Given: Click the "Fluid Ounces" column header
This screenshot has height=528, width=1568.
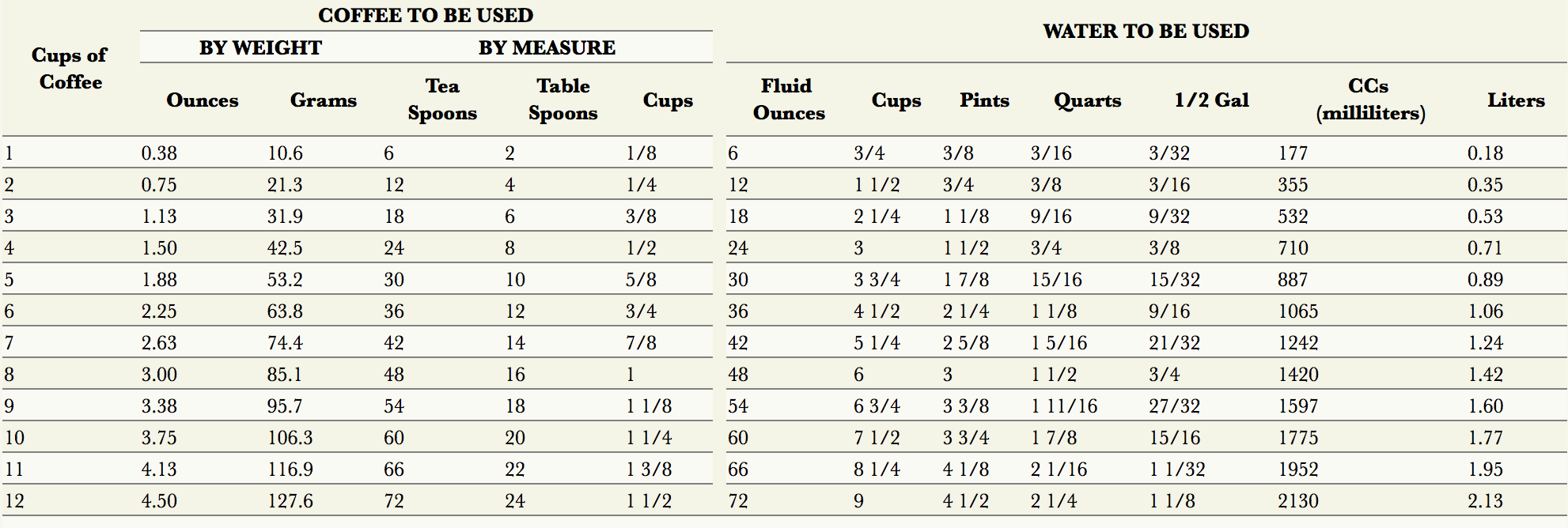Looking at the screenshot, I should click(x=788, y=99).
